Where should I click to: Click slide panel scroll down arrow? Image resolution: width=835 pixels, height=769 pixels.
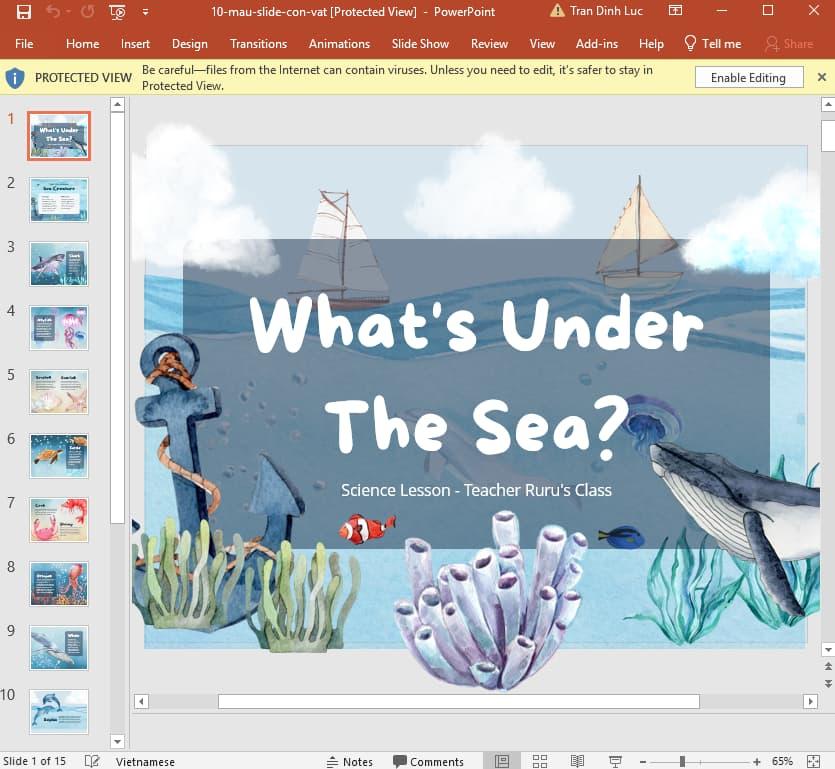point(117,741)
